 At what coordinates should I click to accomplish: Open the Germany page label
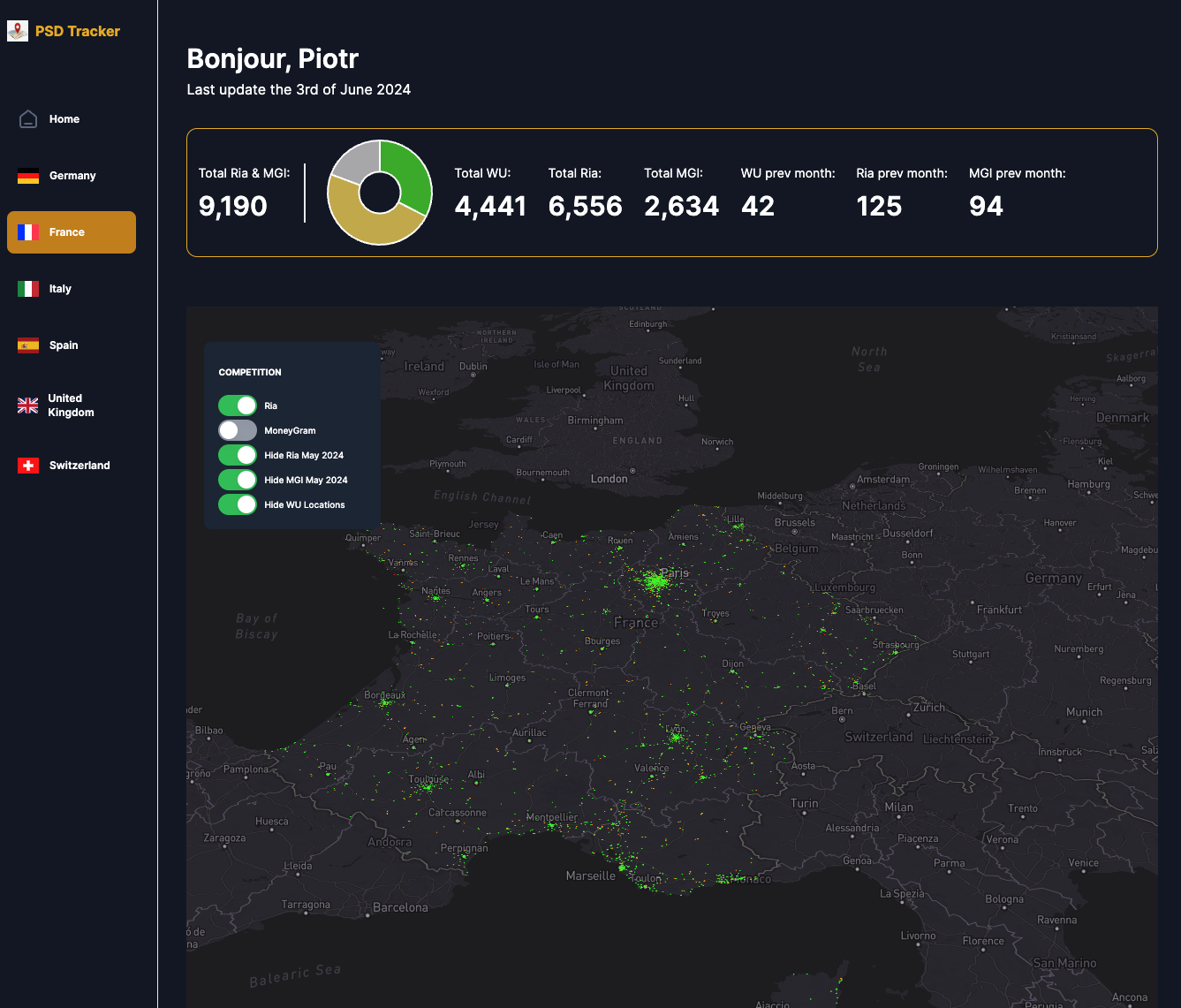pyautogui.click(x=72, y=176)
